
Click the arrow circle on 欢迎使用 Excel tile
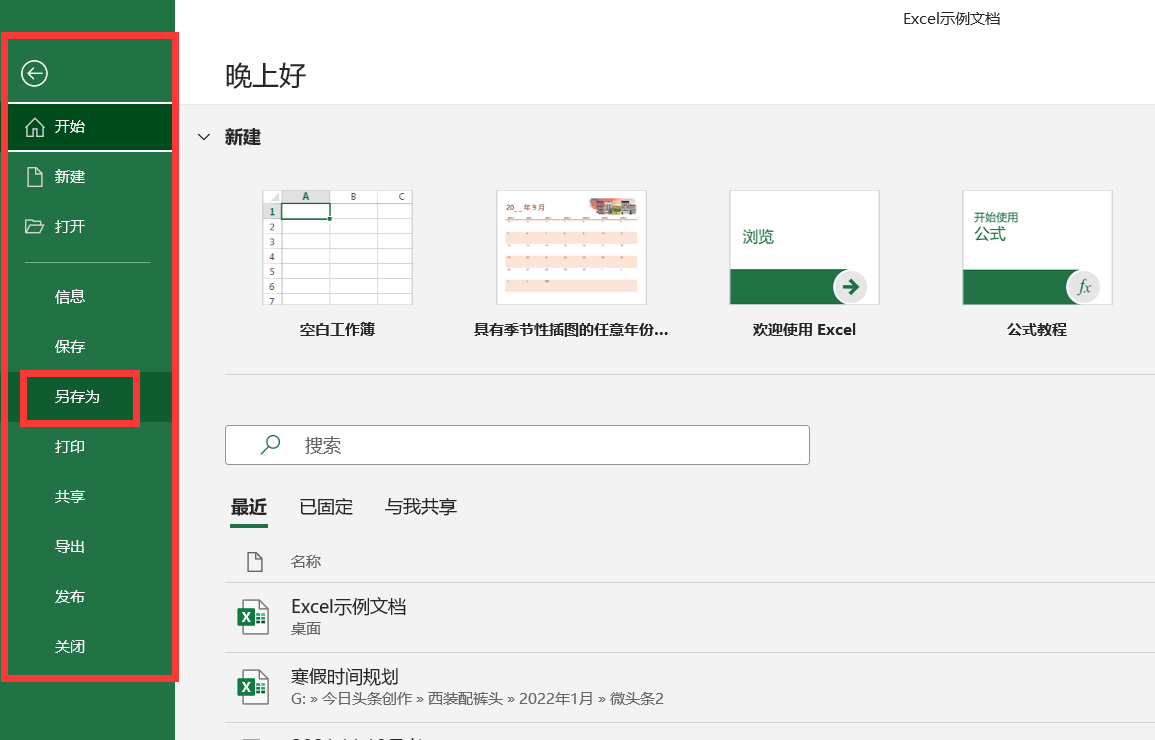pos(850,286)
